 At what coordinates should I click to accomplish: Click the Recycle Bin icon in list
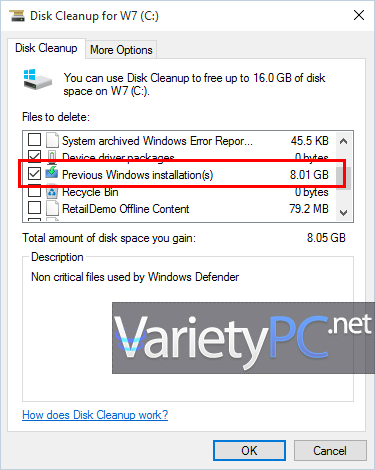[52, 192]
